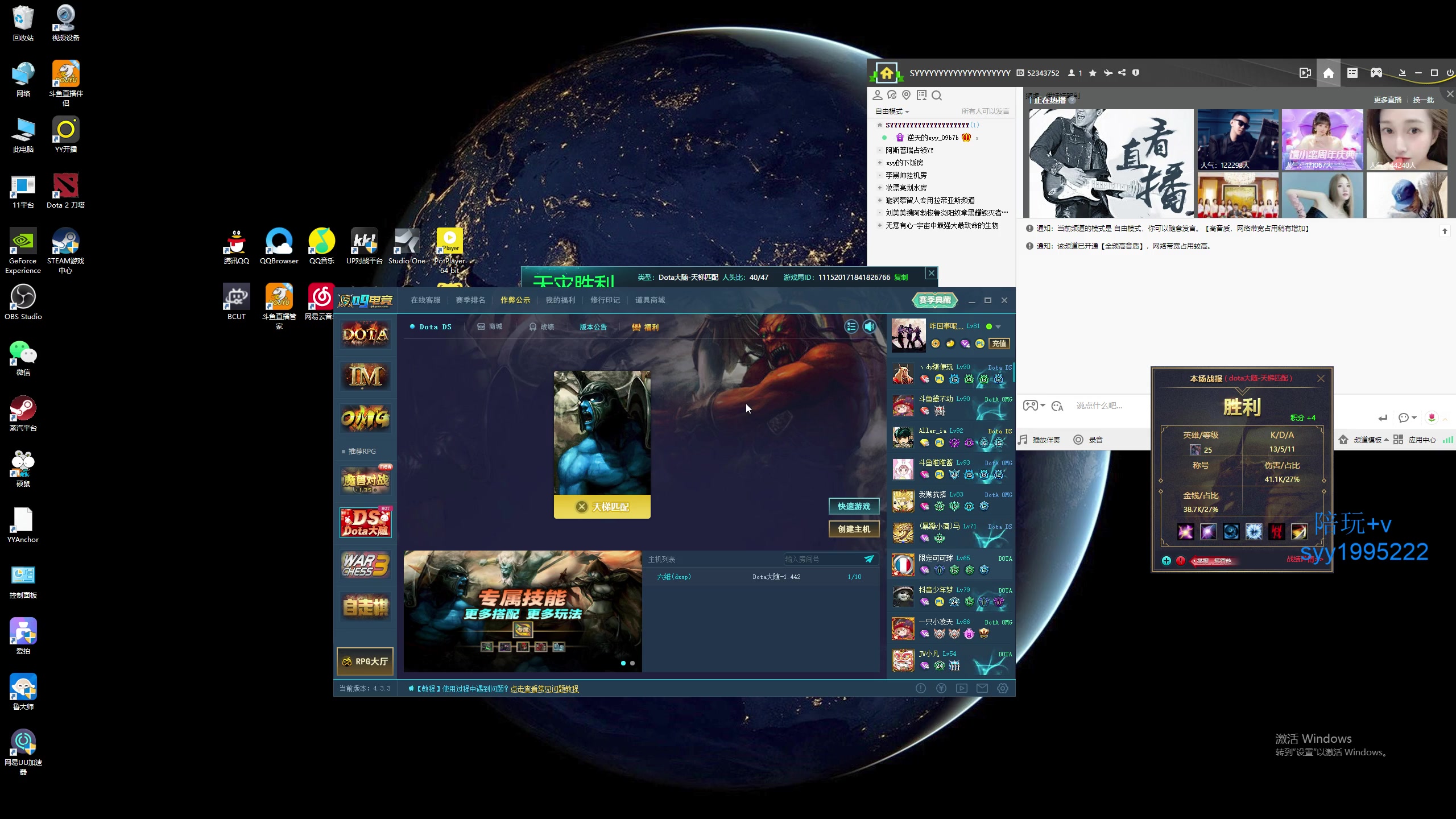Mute sound with speaker icon in 09 platform
This screenshot has height=819, width=1456.
pyautogui.click(x=869, y=326)
